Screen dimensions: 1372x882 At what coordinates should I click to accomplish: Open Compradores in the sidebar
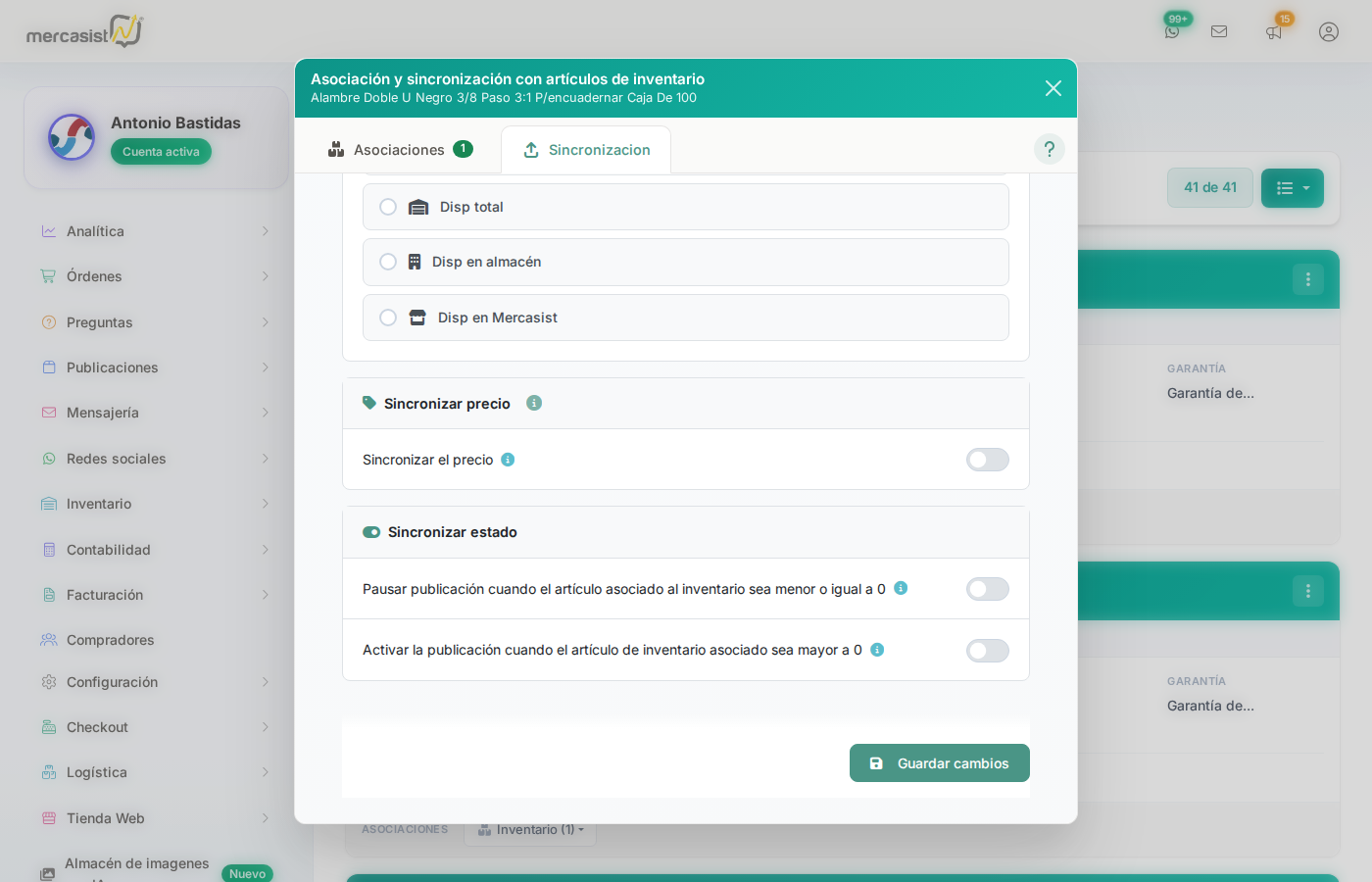click(x=110, y=640)
